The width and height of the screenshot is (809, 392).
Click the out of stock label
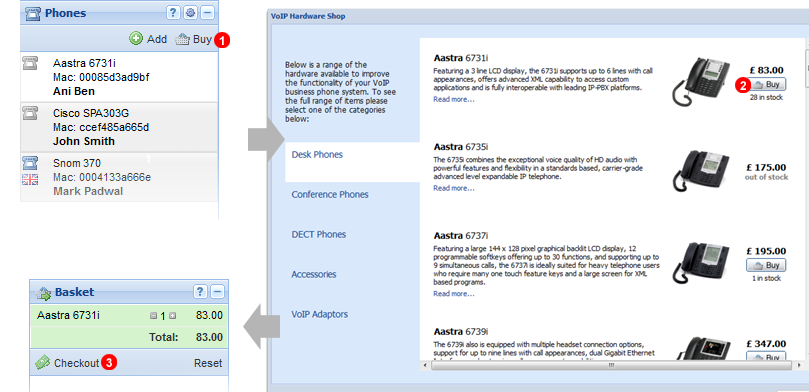tap(766, 177)
